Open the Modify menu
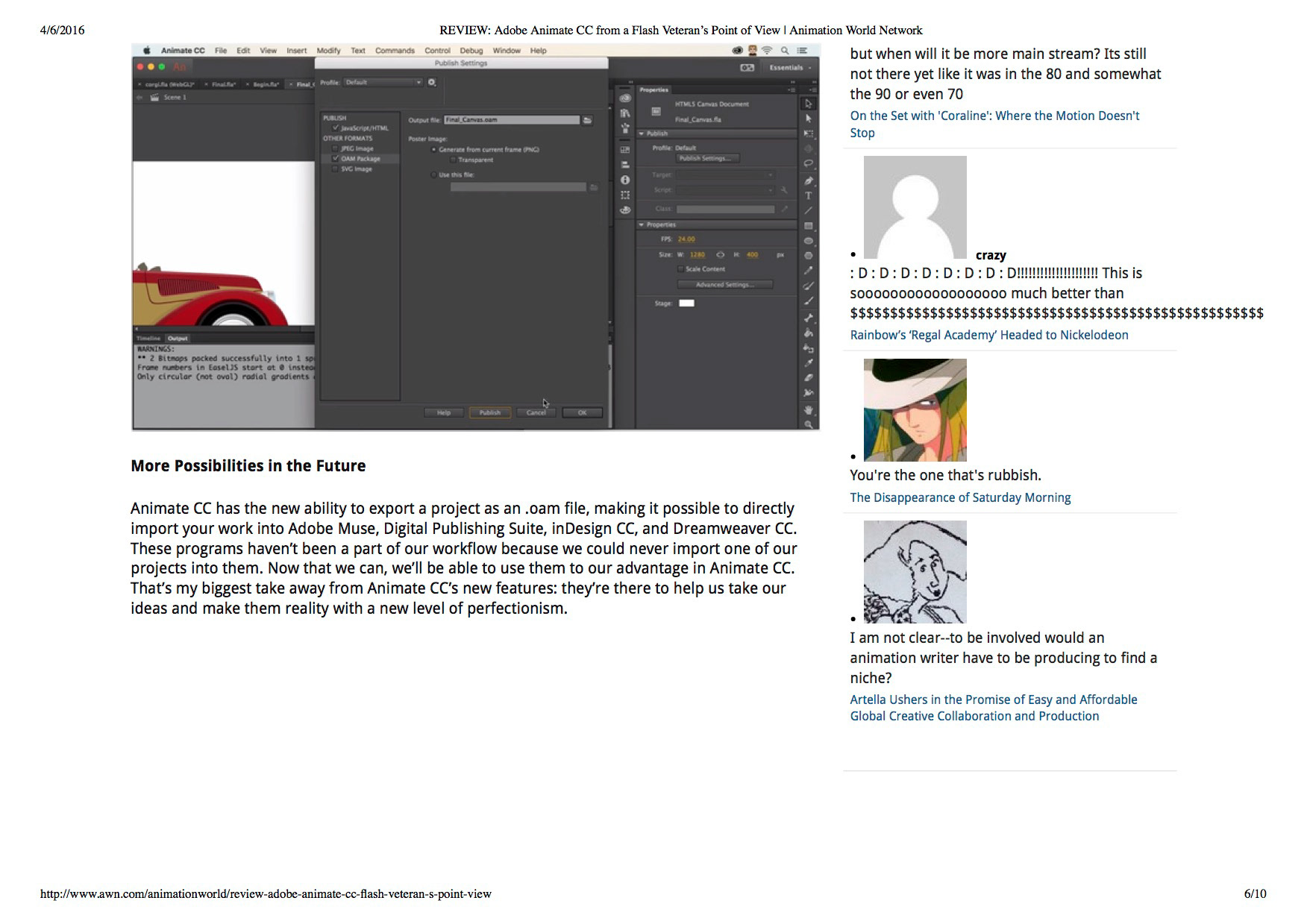The width and height of the screenshot is (1307, 924). (x=328, y=51)
